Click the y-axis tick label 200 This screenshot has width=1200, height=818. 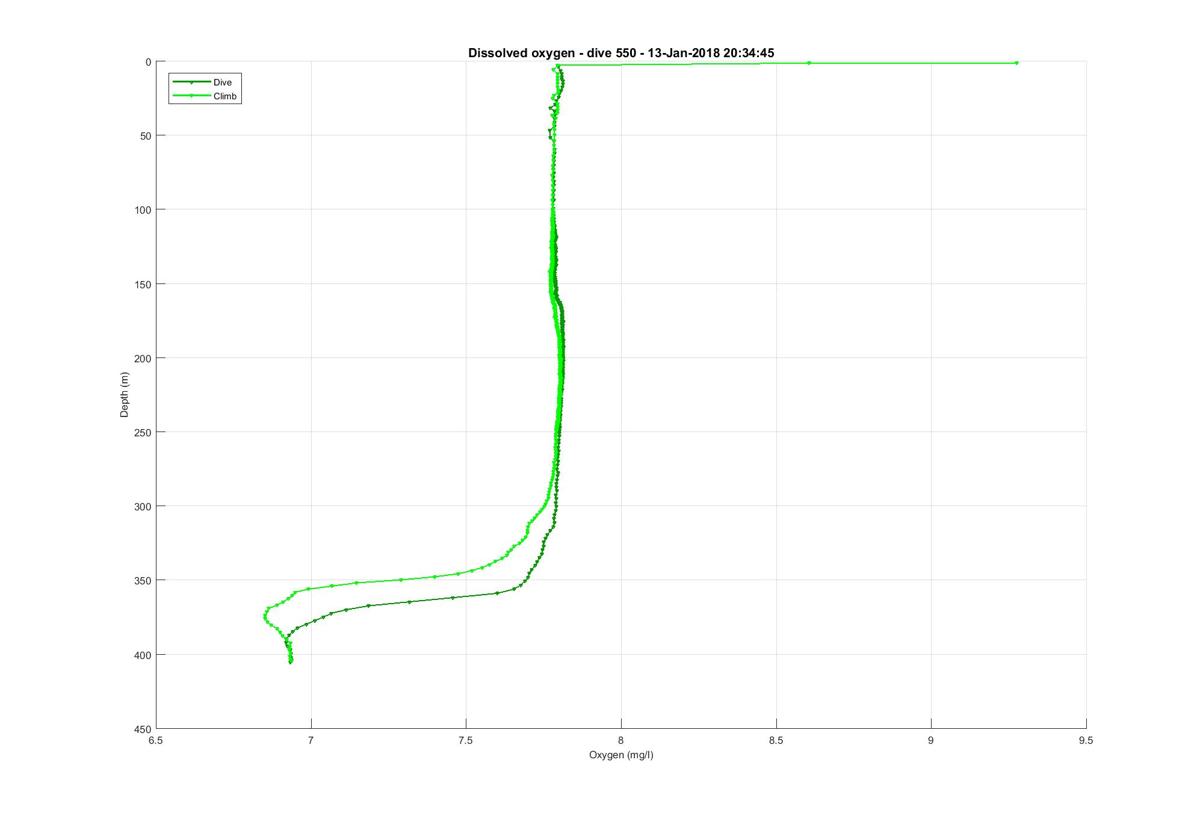142,358
